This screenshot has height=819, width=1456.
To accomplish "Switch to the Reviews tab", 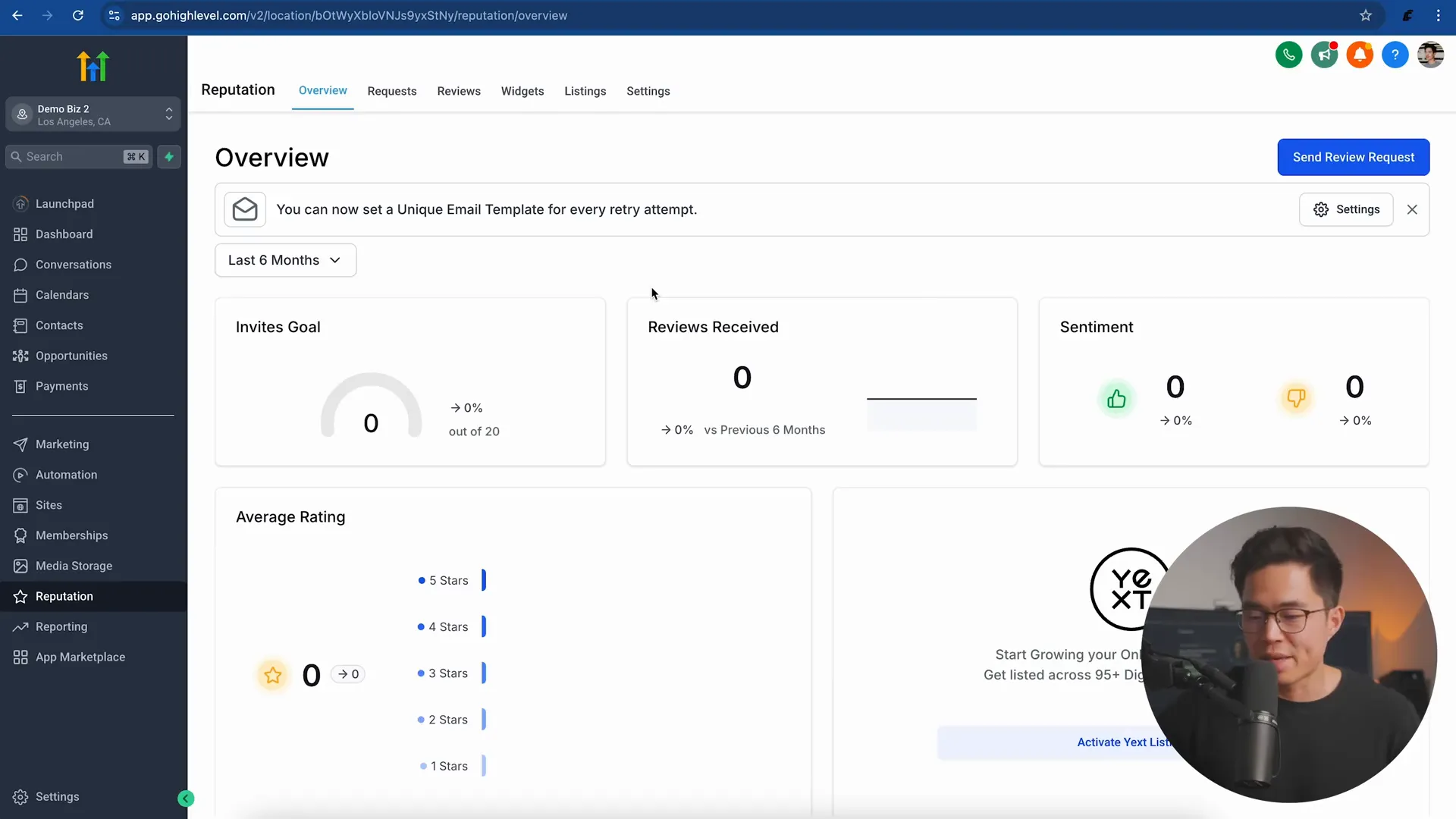I will (x=459, y=91).
